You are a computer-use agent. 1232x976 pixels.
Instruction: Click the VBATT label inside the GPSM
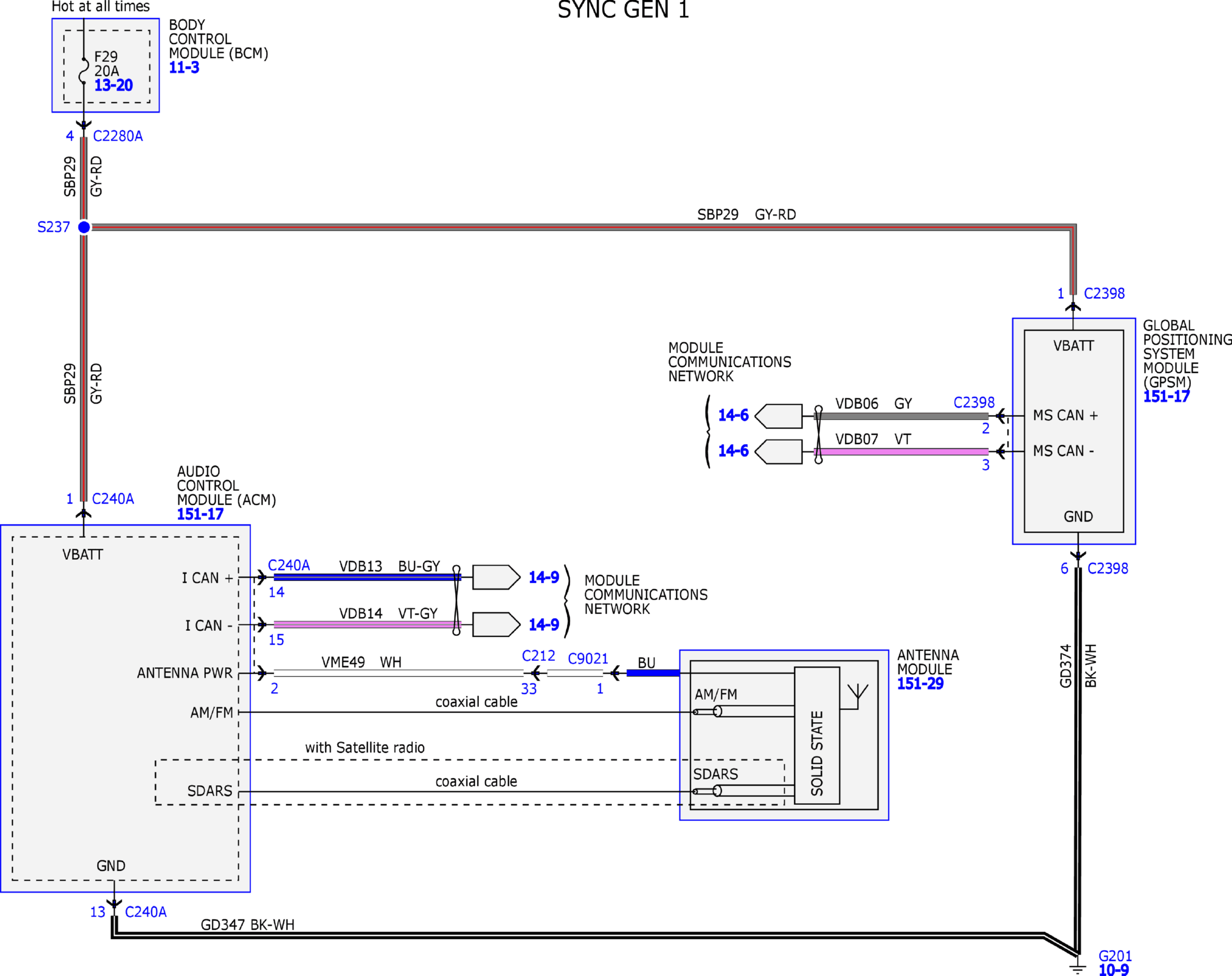pyautogui.click(x=1074, y=346)
